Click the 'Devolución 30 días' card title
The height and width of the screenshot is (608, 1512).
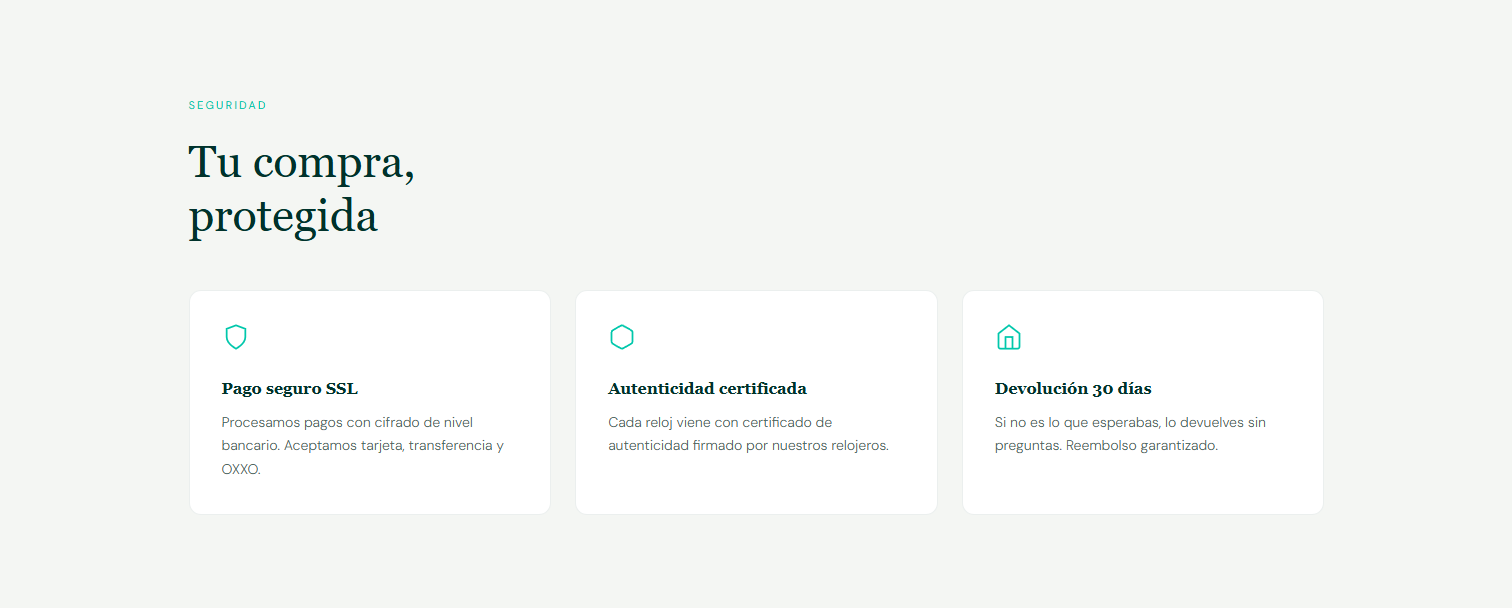(1073, 389)
